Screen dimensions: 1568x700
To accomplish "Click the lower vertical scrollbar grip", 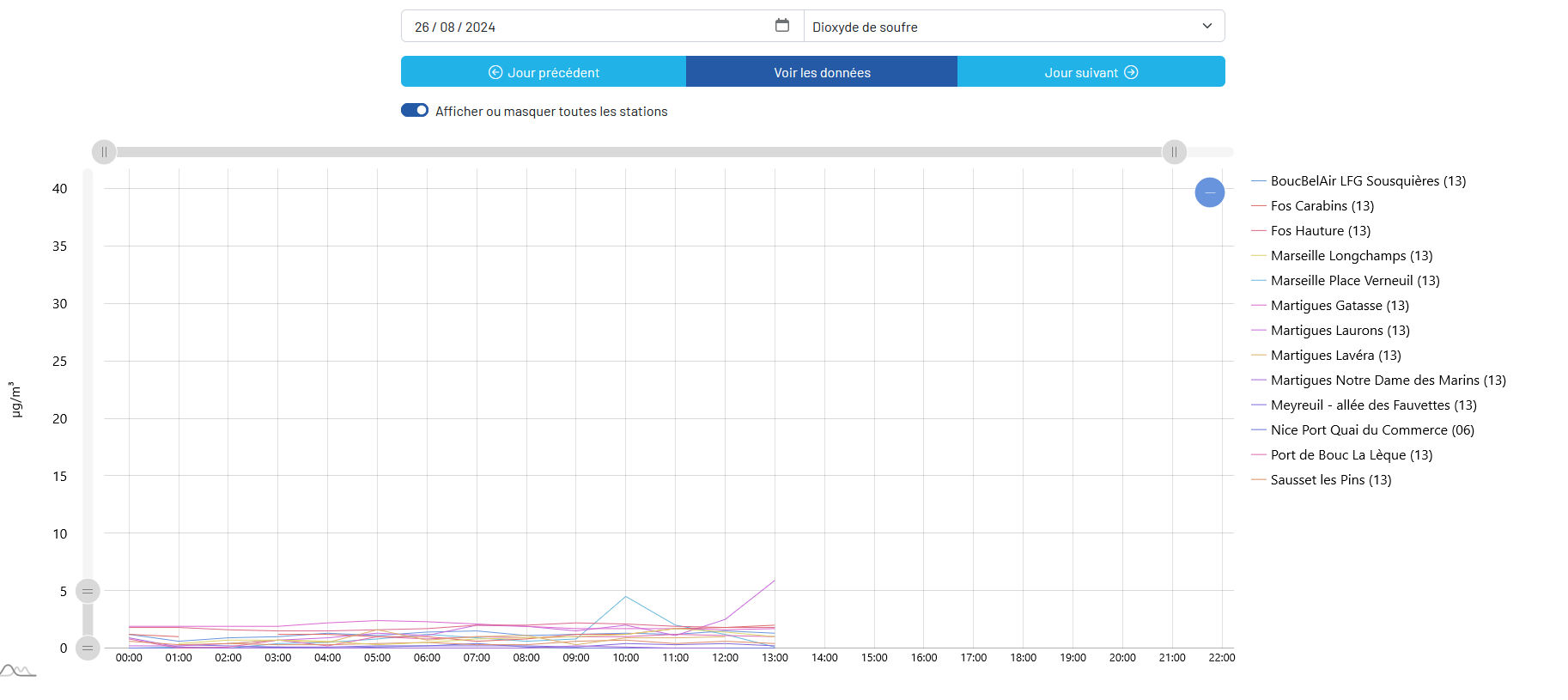I will (x=88, y=648).
